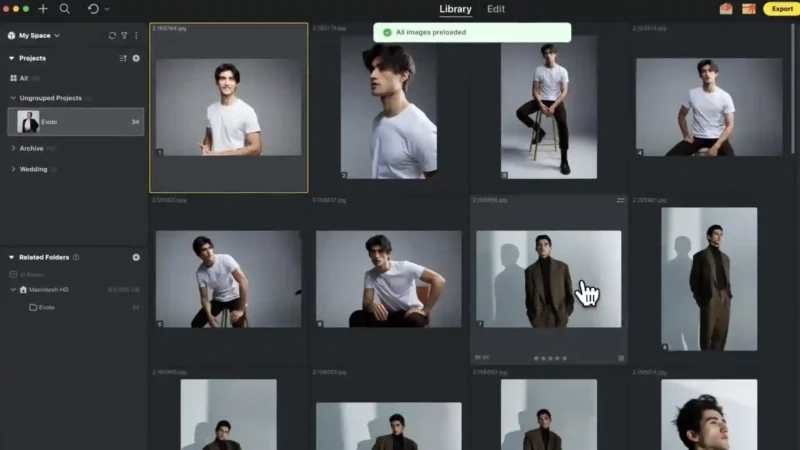Viewport: 800px width, 450px height.
Task: Select thumbnail 8 full-length suit portrait
Action: (709, 279)
